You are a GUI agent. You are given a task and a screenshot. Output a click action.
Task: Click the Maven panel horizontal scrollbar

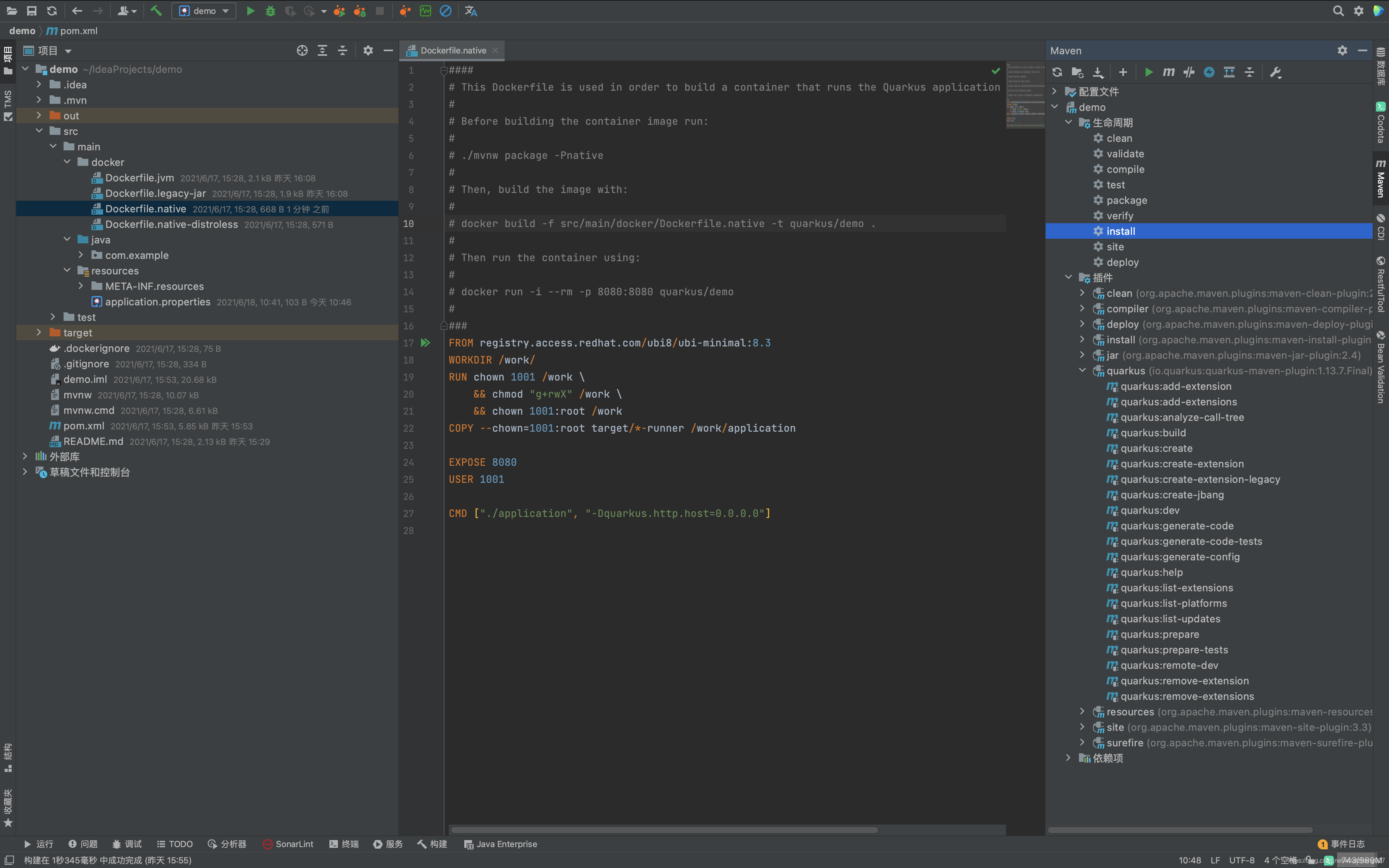click(x=1180, y=830)
